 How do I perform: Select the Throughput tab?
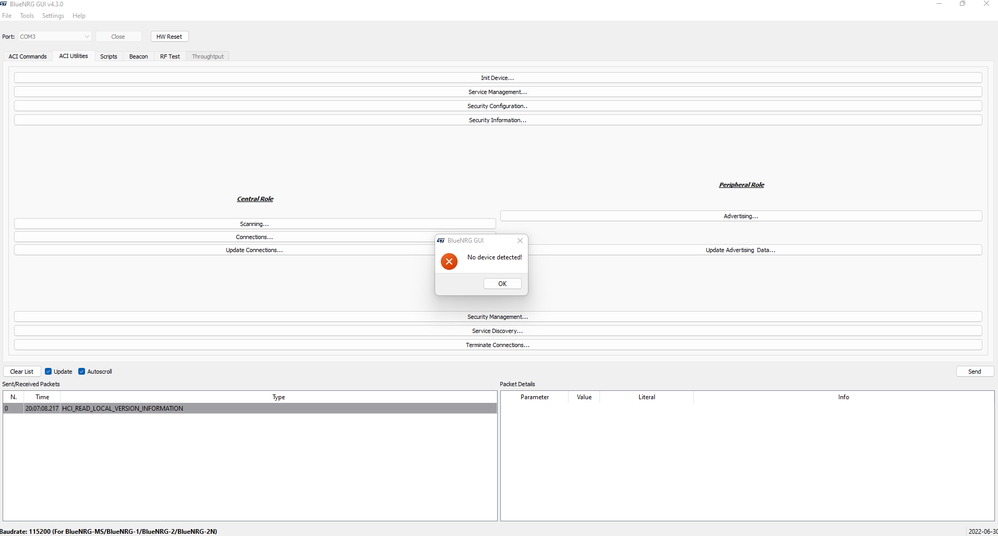[x=207, y=57]
